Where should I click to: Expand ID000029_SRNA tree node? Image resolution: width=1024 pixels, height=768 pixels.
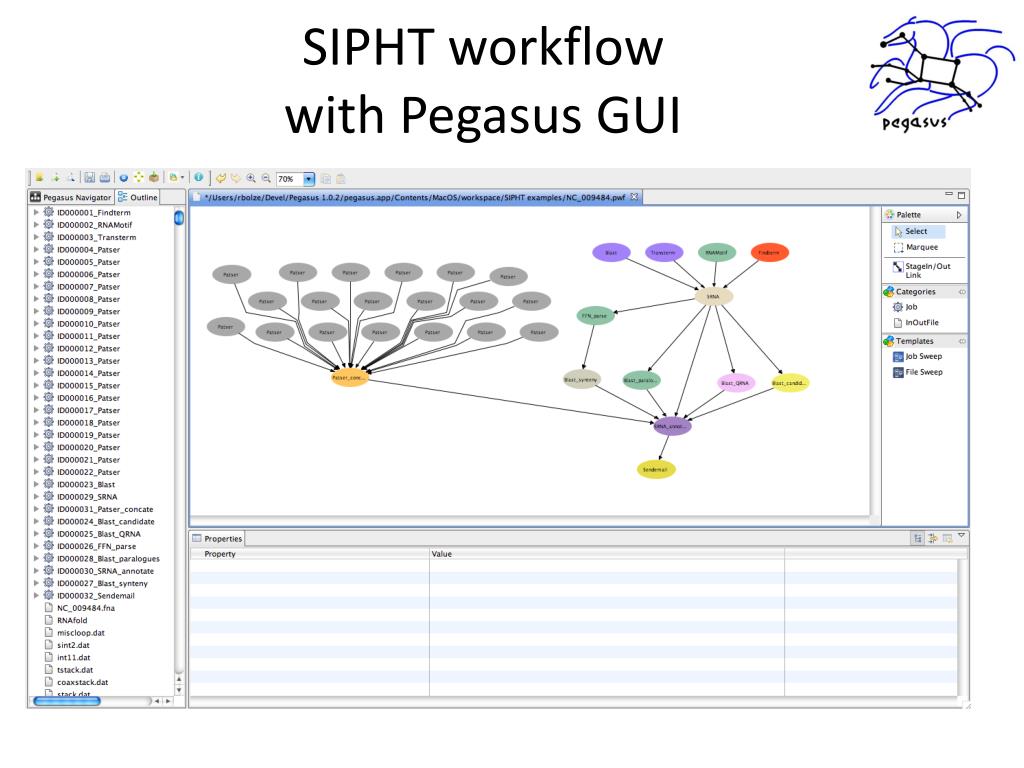pyautogui.click(x=36, y=497)
